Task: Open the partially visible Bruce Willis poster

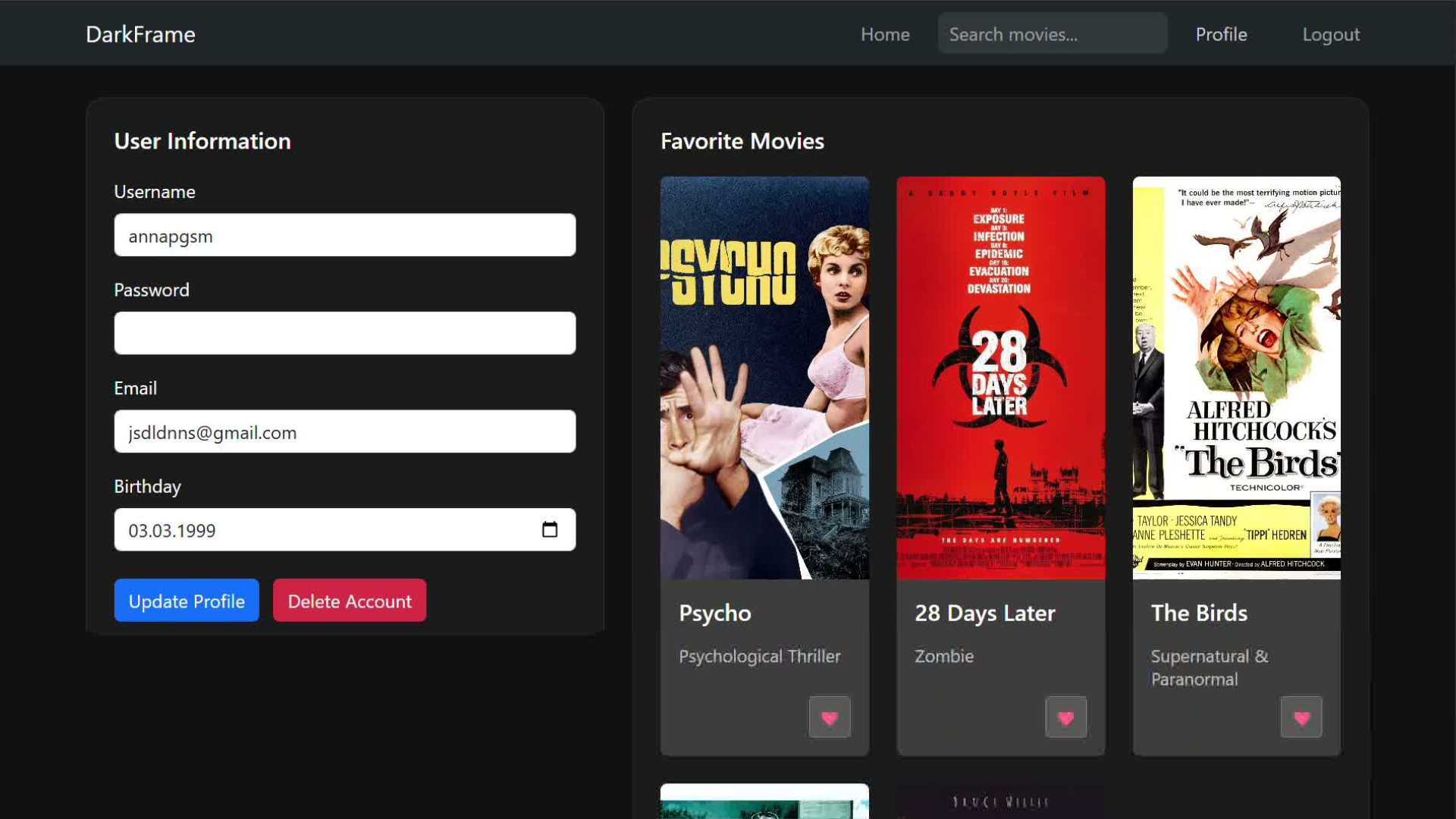Action: pos(1001,802)
